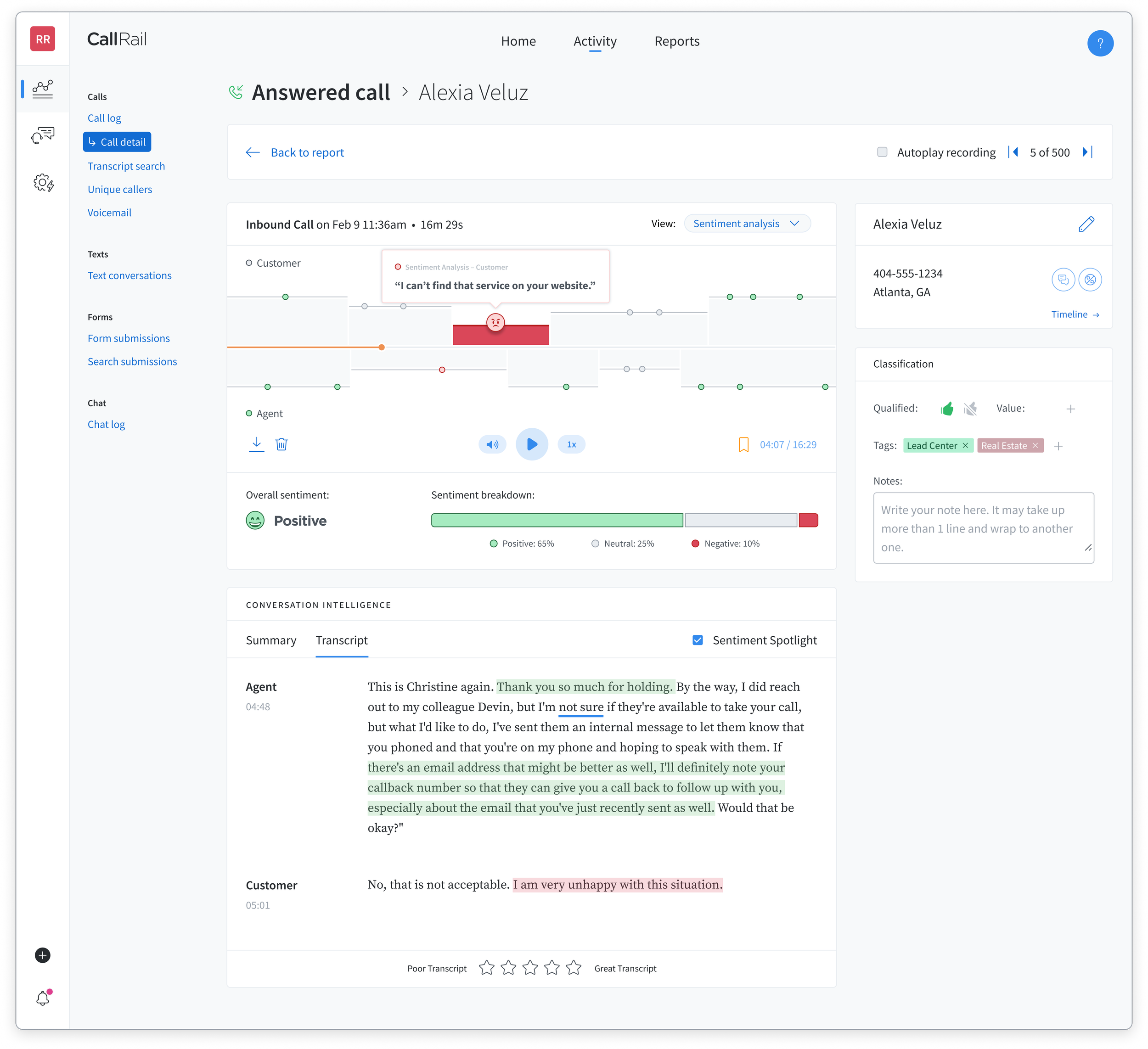1148x1049 pixels.
Task: Uncheck the Sentiment Spotlight checkbox
Action: (698, 640)
